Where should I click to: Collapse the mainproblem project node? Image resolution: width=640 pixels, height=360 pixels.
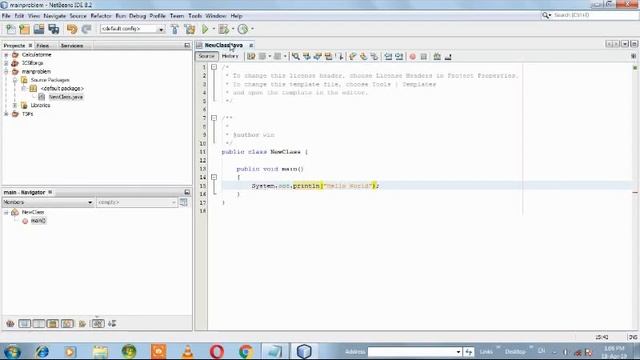pos(6,71)
